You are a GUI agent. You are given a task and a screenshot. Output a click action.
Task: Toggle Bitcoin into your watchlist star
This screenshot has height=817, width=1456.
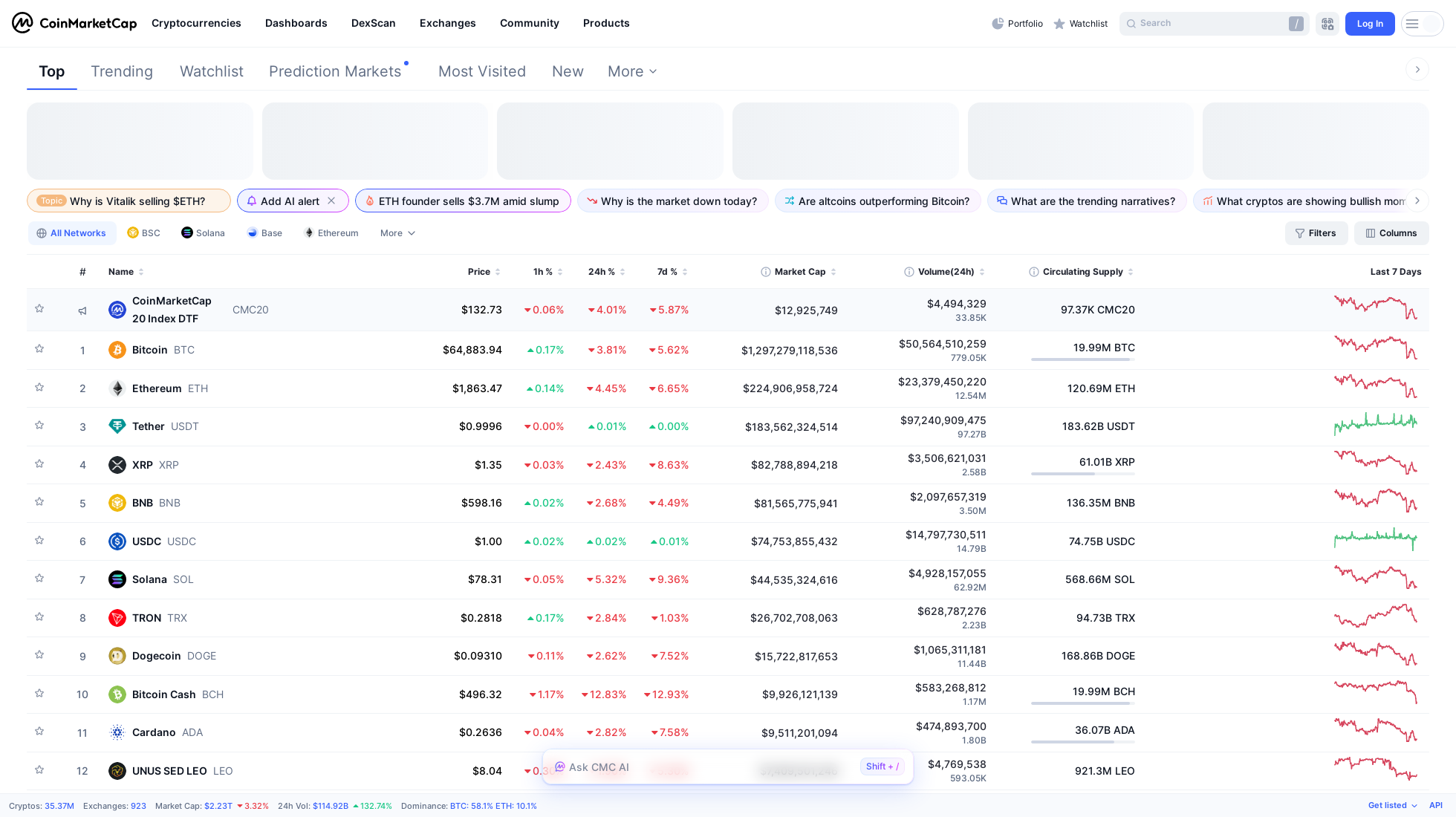click(39, 349)
